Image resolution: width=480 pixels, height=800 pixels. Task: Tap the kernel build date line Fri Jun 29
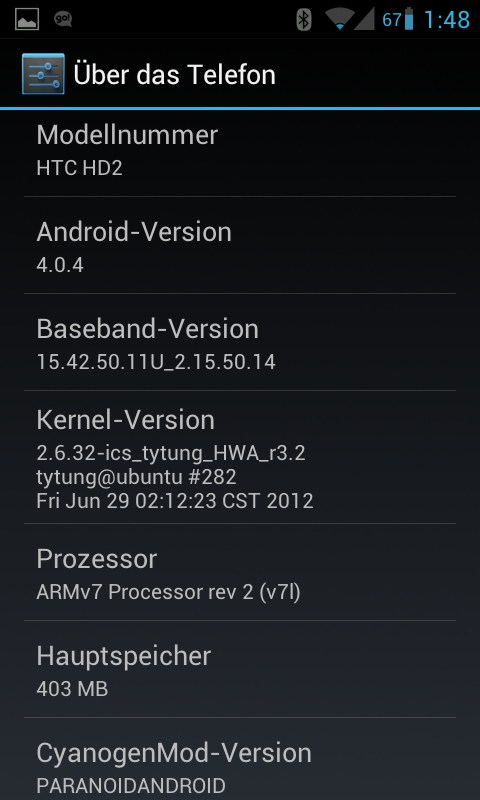pos(175,501)
